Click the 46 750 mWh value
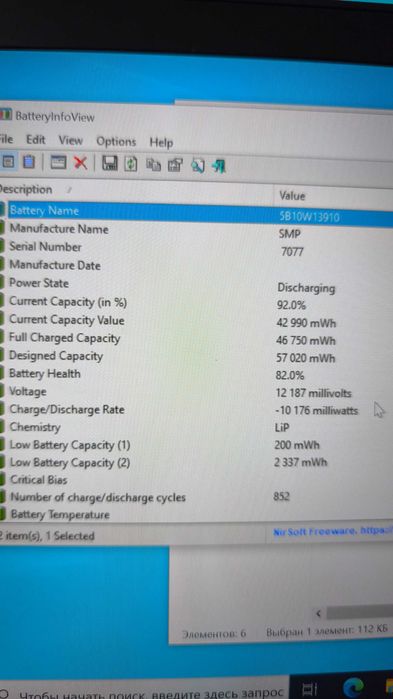393x699 pixels. (306, 341)
